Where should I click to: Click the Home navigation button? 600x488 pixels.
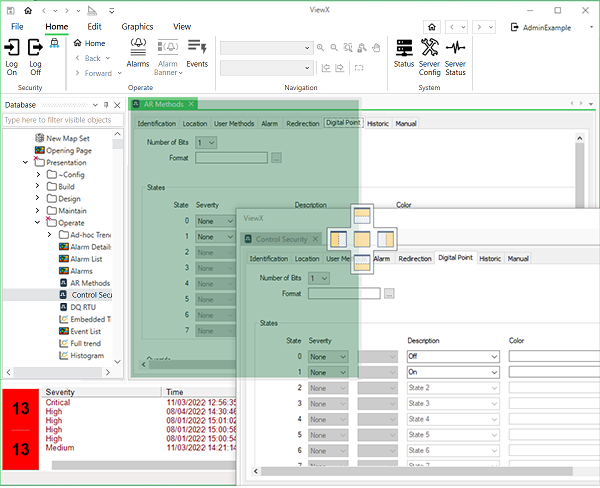(90, 44)
